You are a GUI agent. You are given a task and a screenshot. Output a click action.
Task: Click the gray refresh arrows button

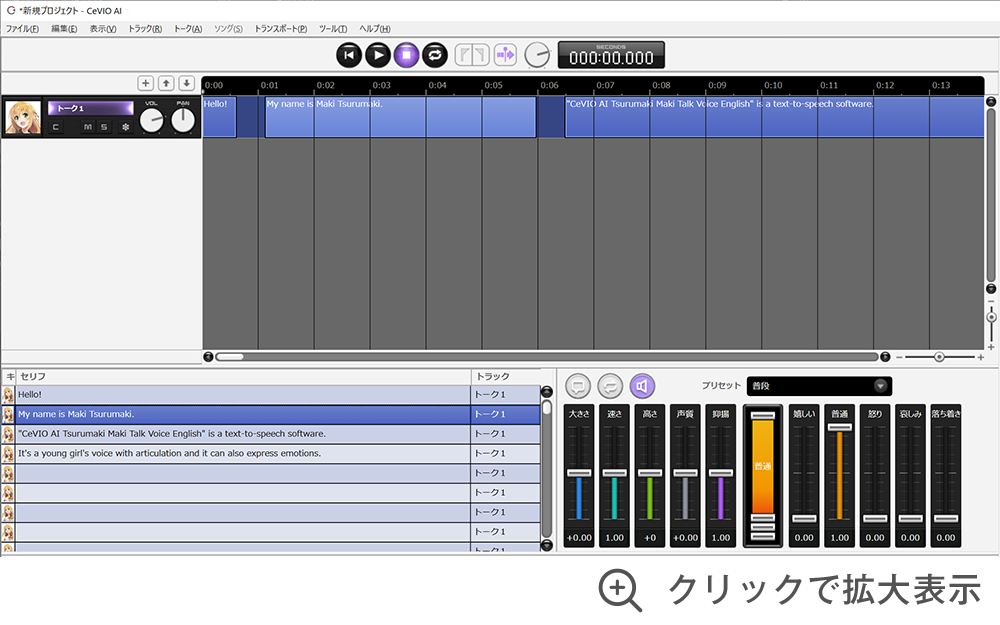[610, 386]
